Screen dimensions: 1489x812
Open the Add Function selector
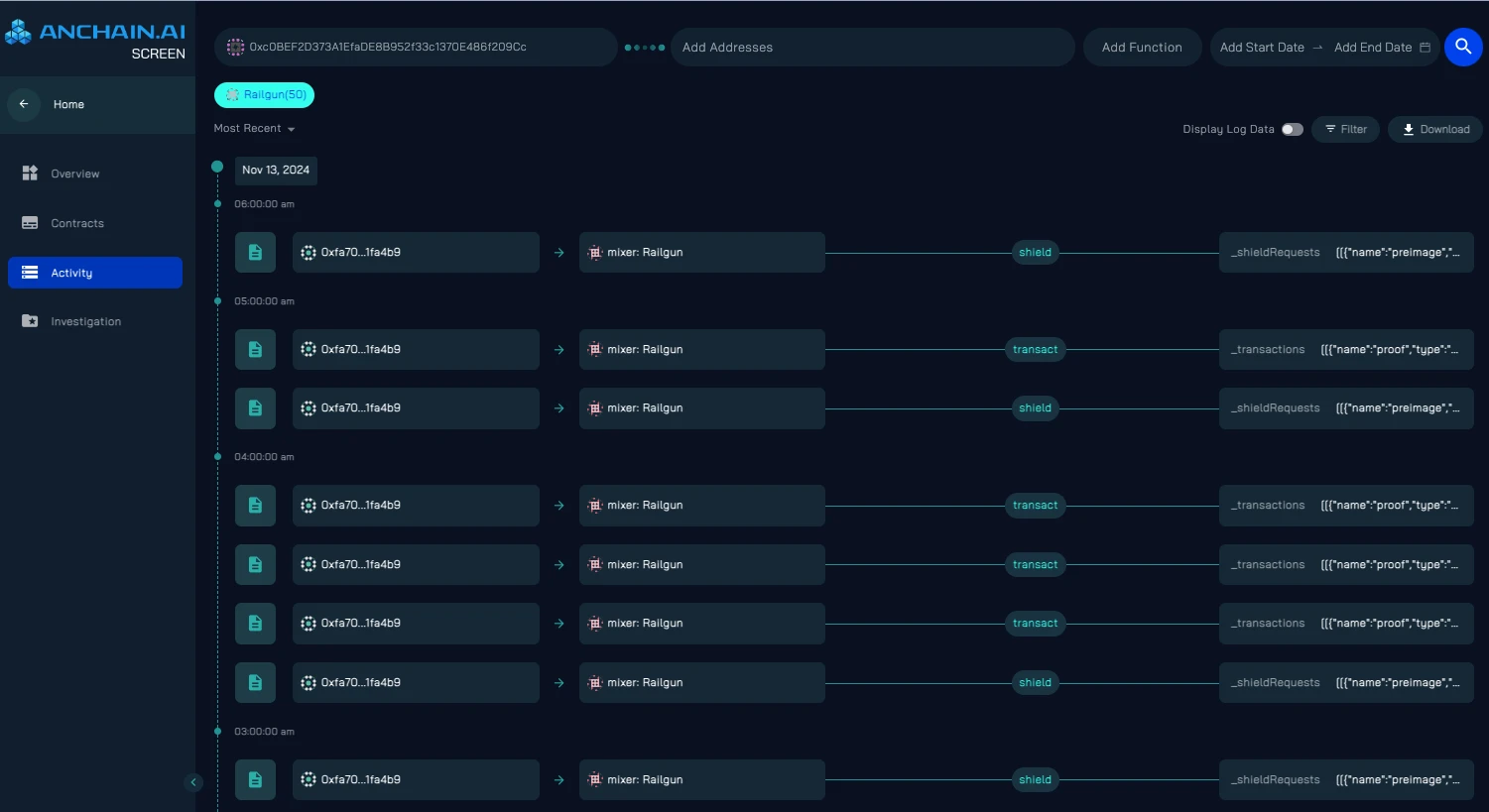(1142, 48)
